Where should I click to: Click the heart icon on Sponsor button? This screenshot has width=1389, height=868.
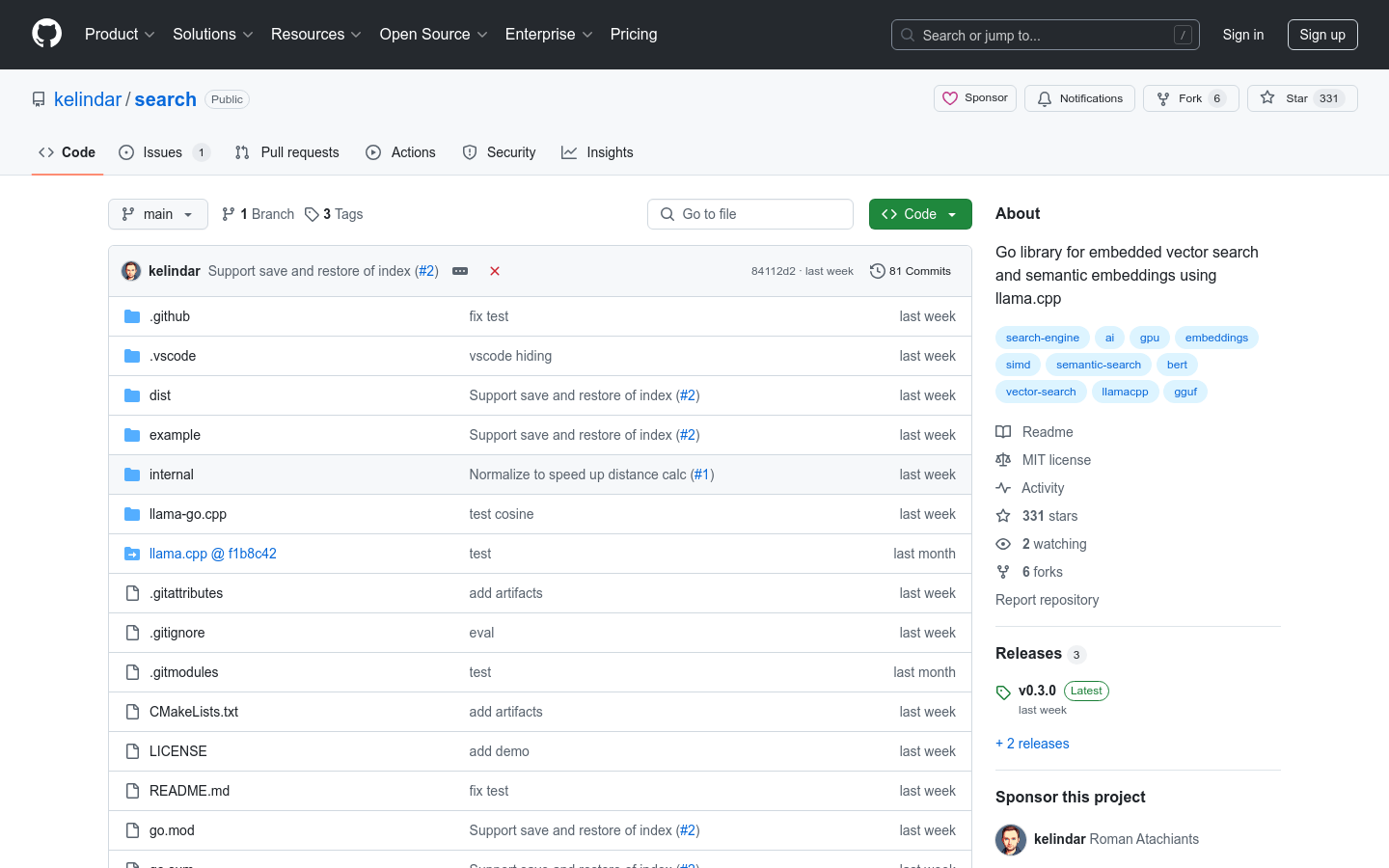point(950,98)
